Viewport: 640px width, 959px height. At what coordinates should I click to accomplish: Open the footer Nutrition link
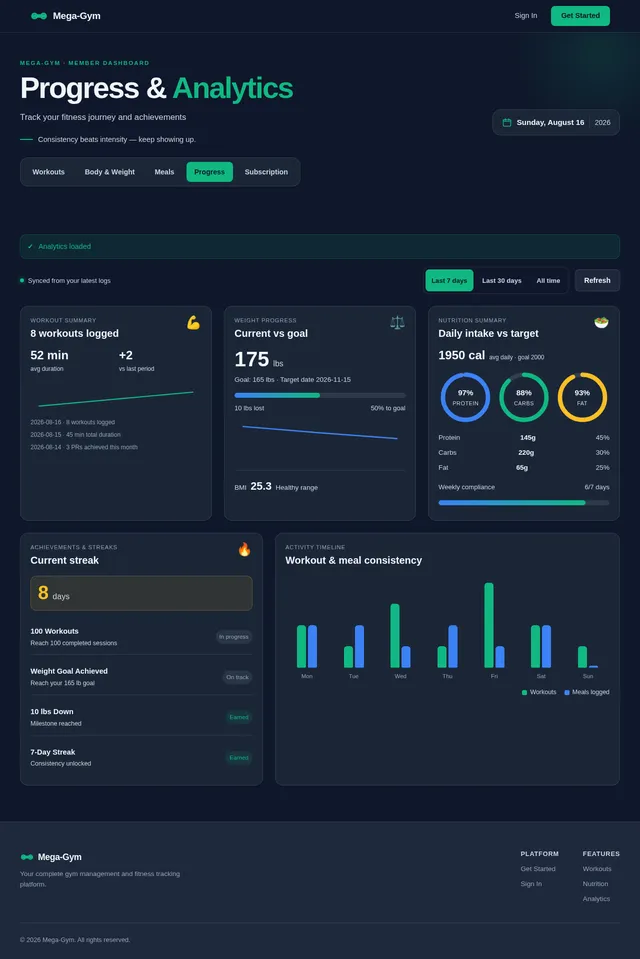[595, 884]
